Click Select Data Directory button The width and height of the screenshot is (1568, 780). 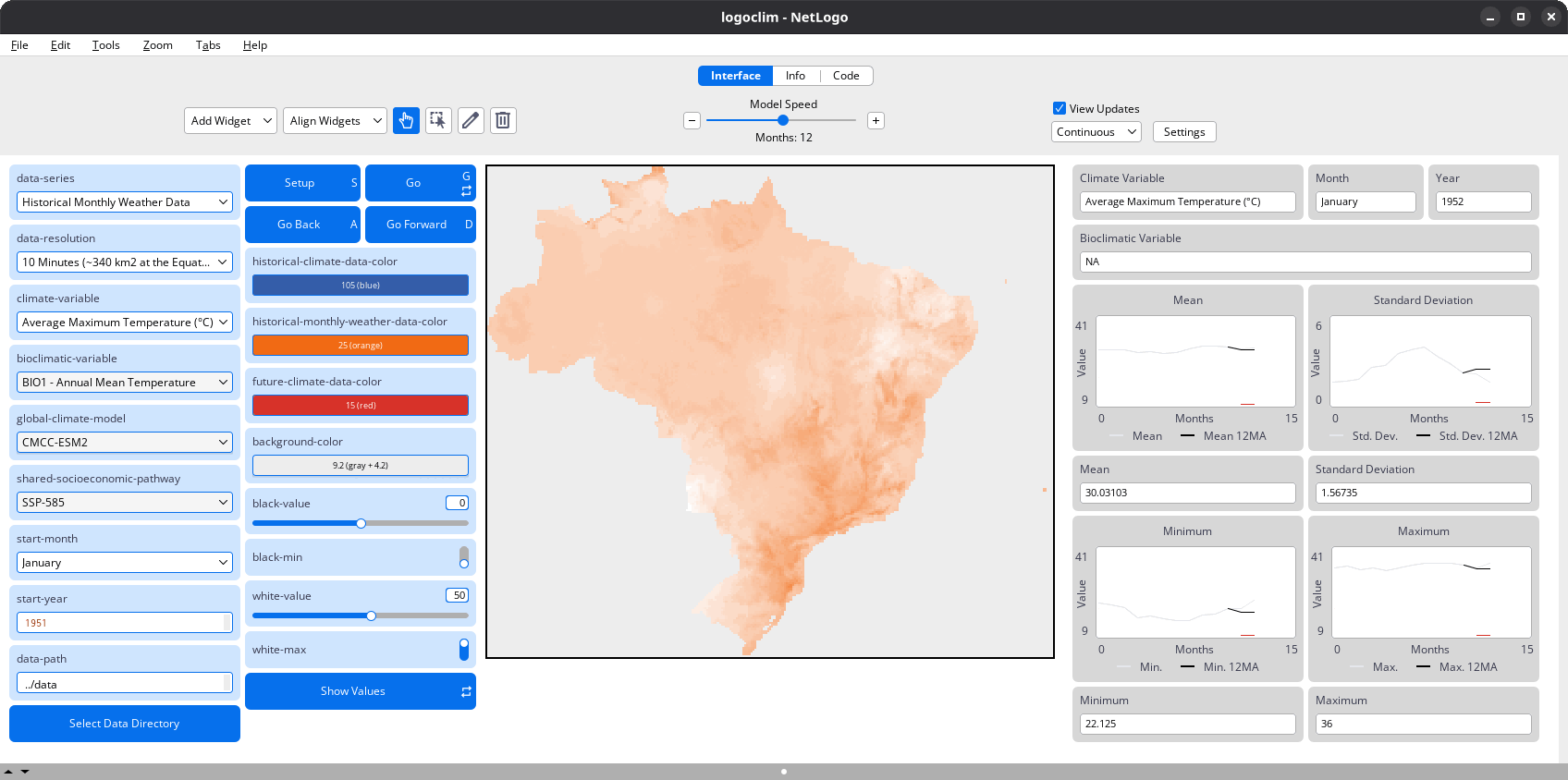click(x=125, y=724)
